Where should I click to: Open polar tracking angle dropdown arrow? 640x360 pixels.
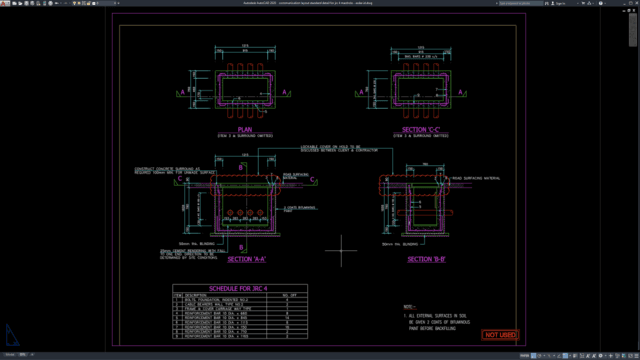[x=544, y=356]
